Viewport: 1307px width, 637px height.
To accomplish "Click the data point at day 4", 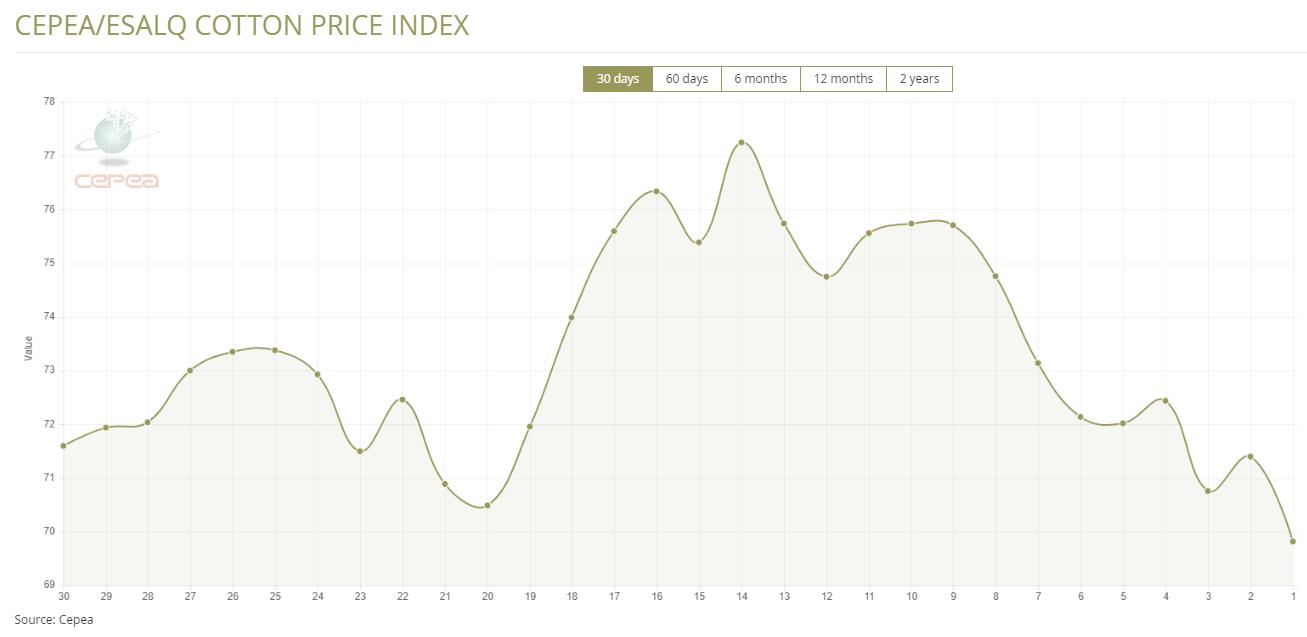I will (x=1165, y=401).
